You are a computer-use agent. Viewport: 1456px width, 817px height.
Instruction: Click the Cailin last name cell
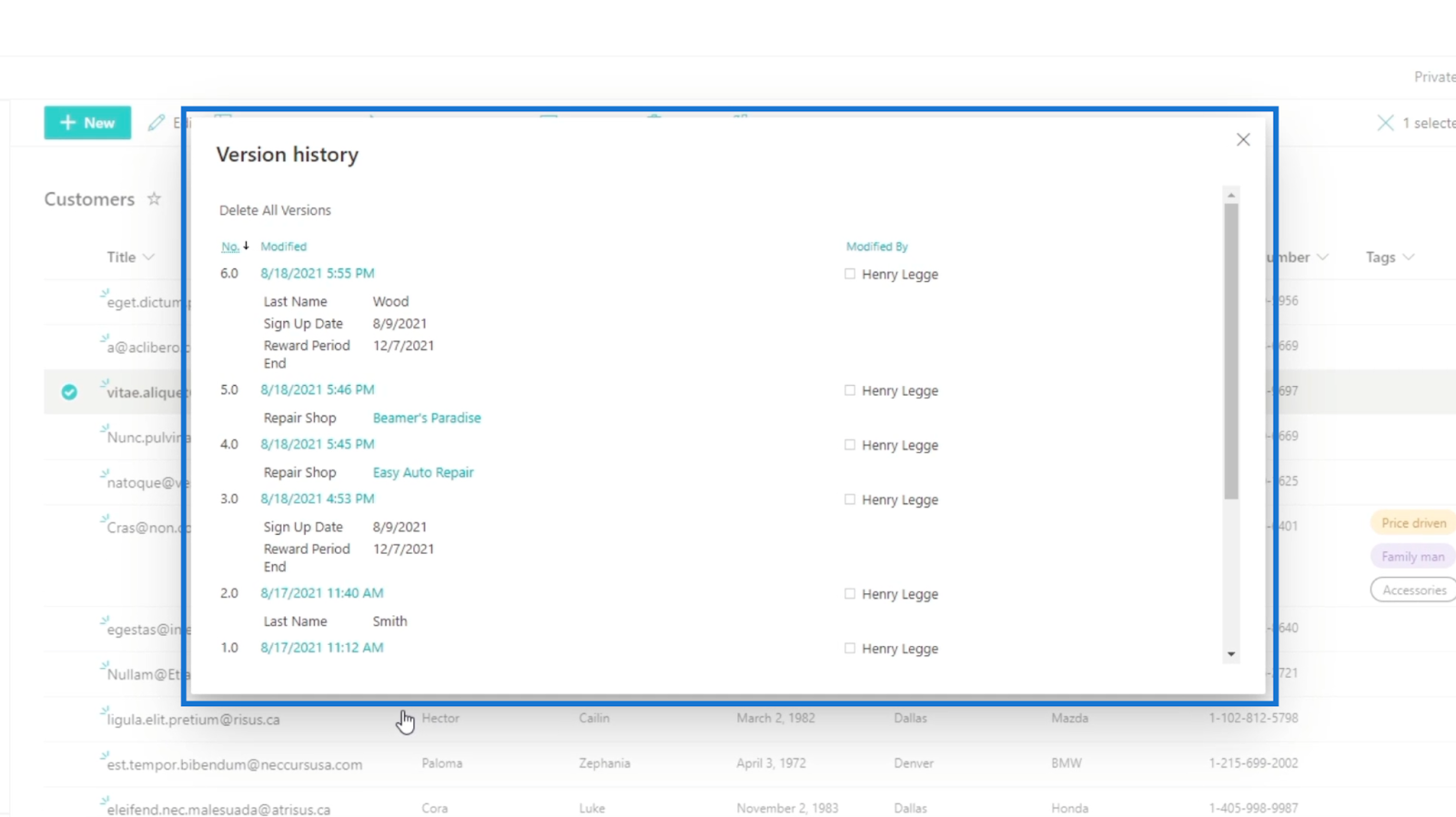click(594, 718)
